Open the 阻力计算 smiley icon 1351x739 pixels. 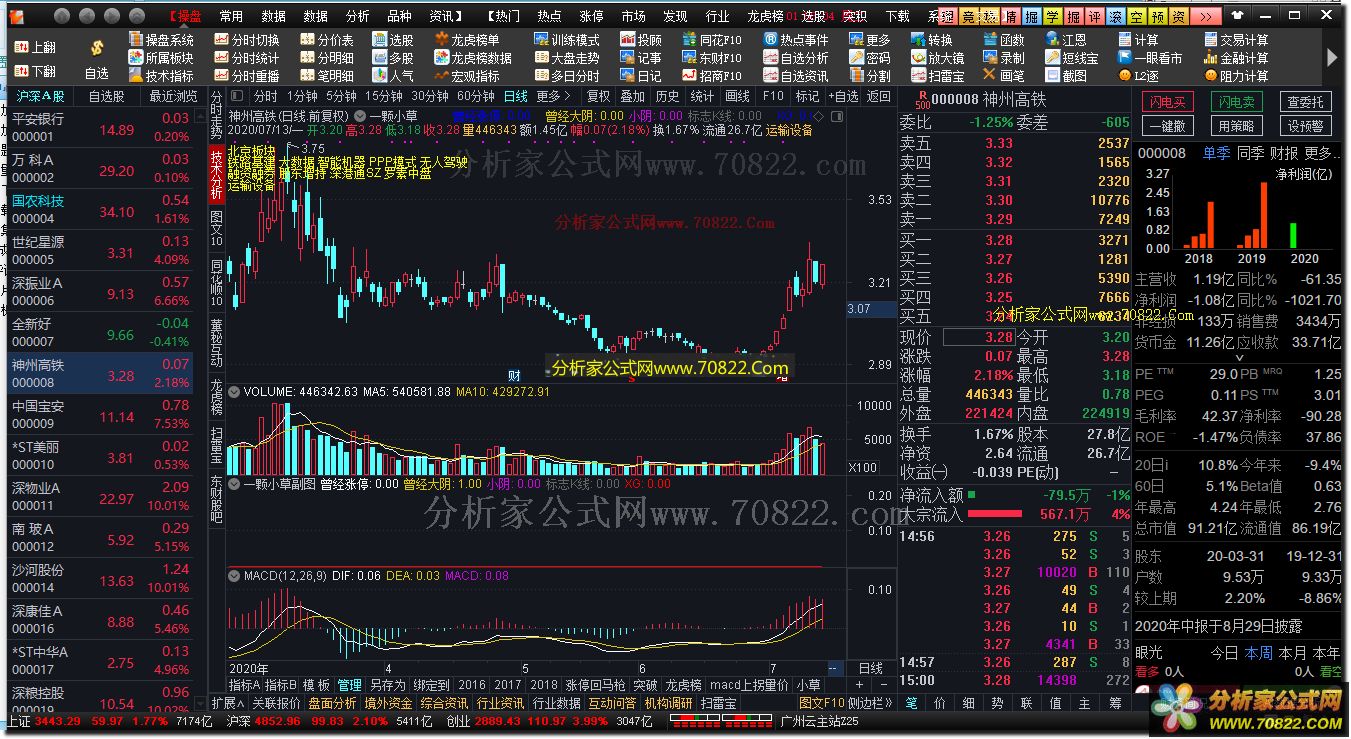(1211, 76)
